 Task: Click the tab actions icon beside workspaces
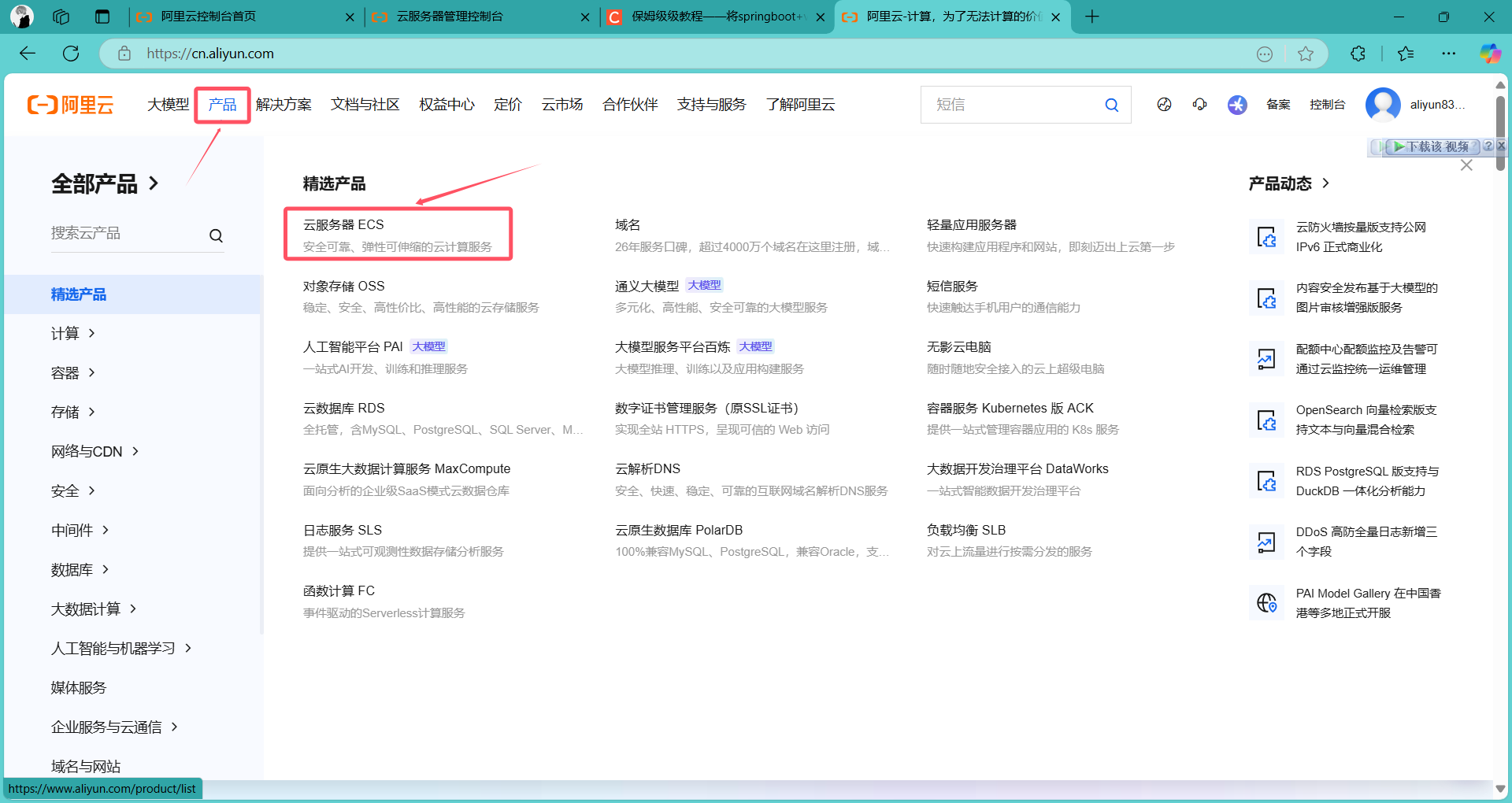point(102,17)
